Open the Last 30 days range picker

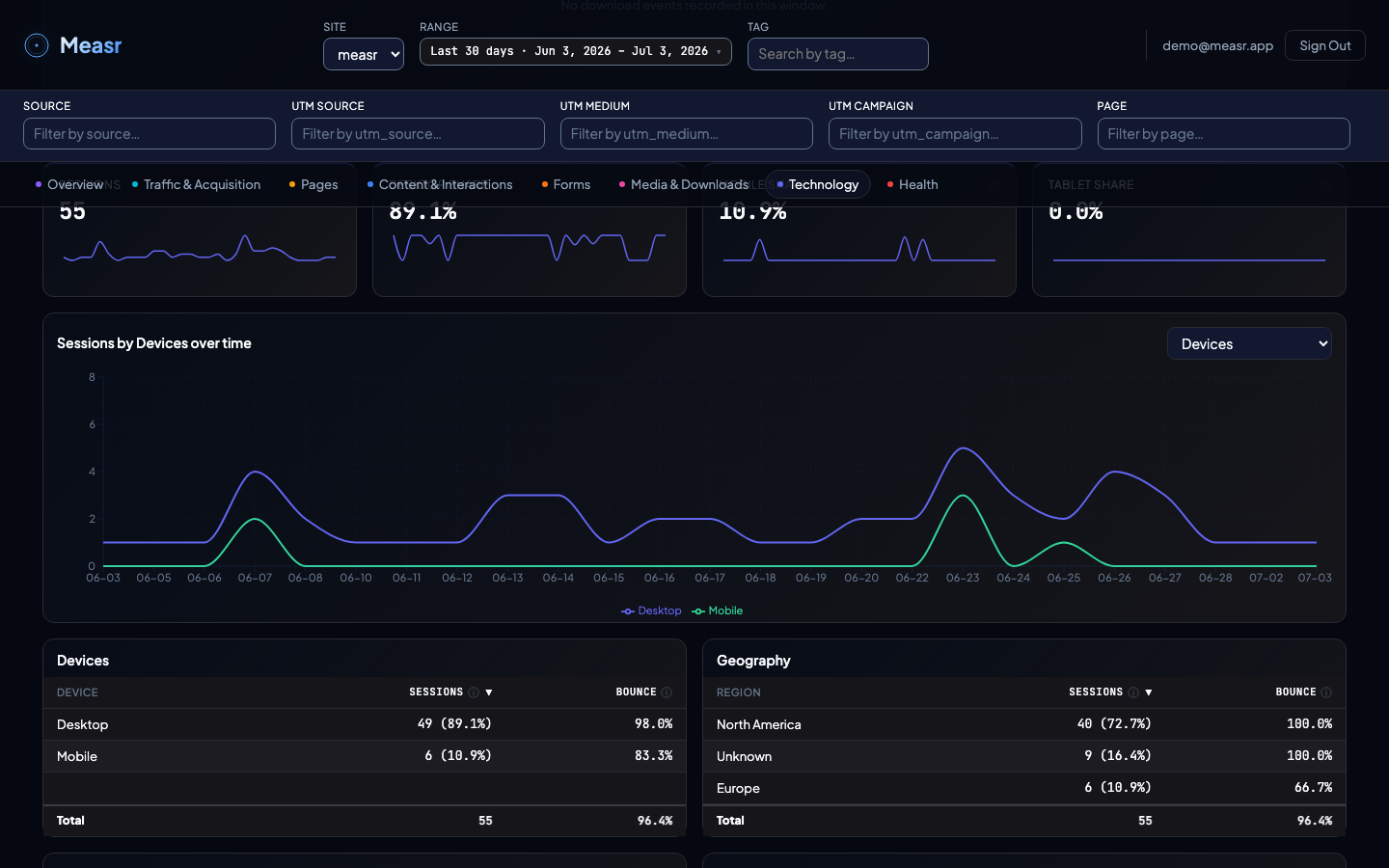(x=576, y=51)
